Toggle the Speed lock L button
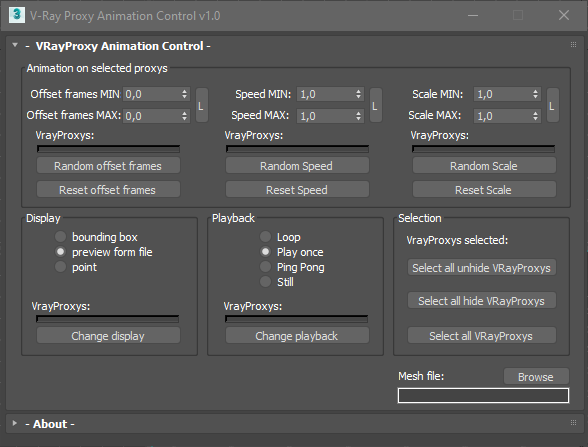 point(376,105)
